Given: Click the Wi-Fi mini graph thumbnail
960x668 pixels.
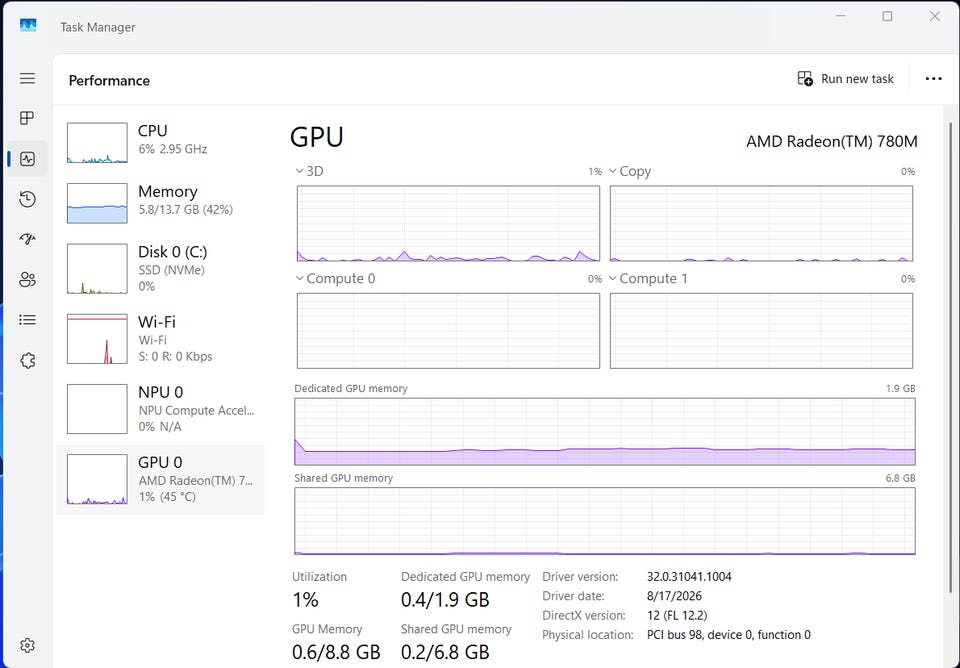Looking at the screenshot, I should (x=97, y=339).
